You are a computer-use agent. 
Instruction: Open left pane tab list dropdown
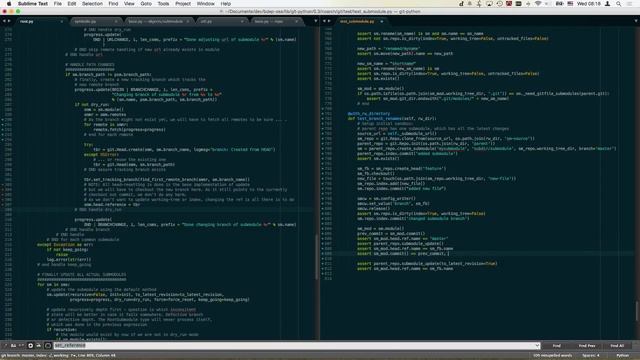[x=316, y=21]
